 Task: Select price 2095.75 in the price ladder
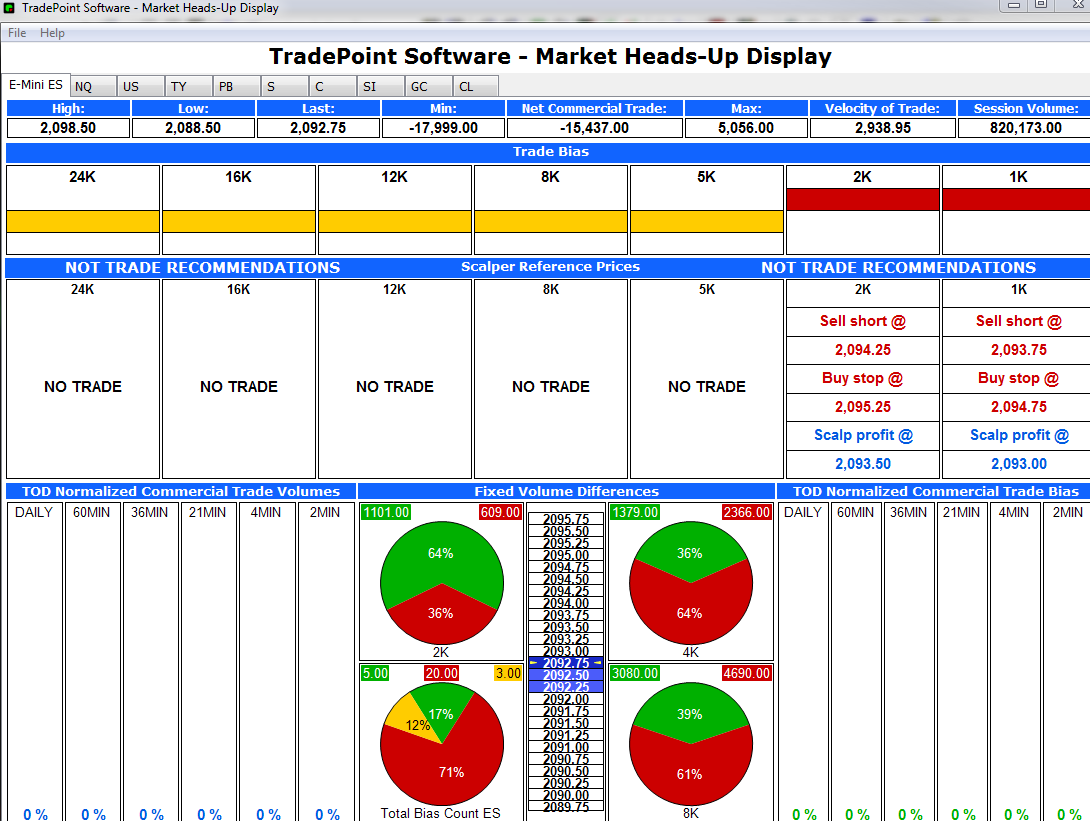point(566,519)
